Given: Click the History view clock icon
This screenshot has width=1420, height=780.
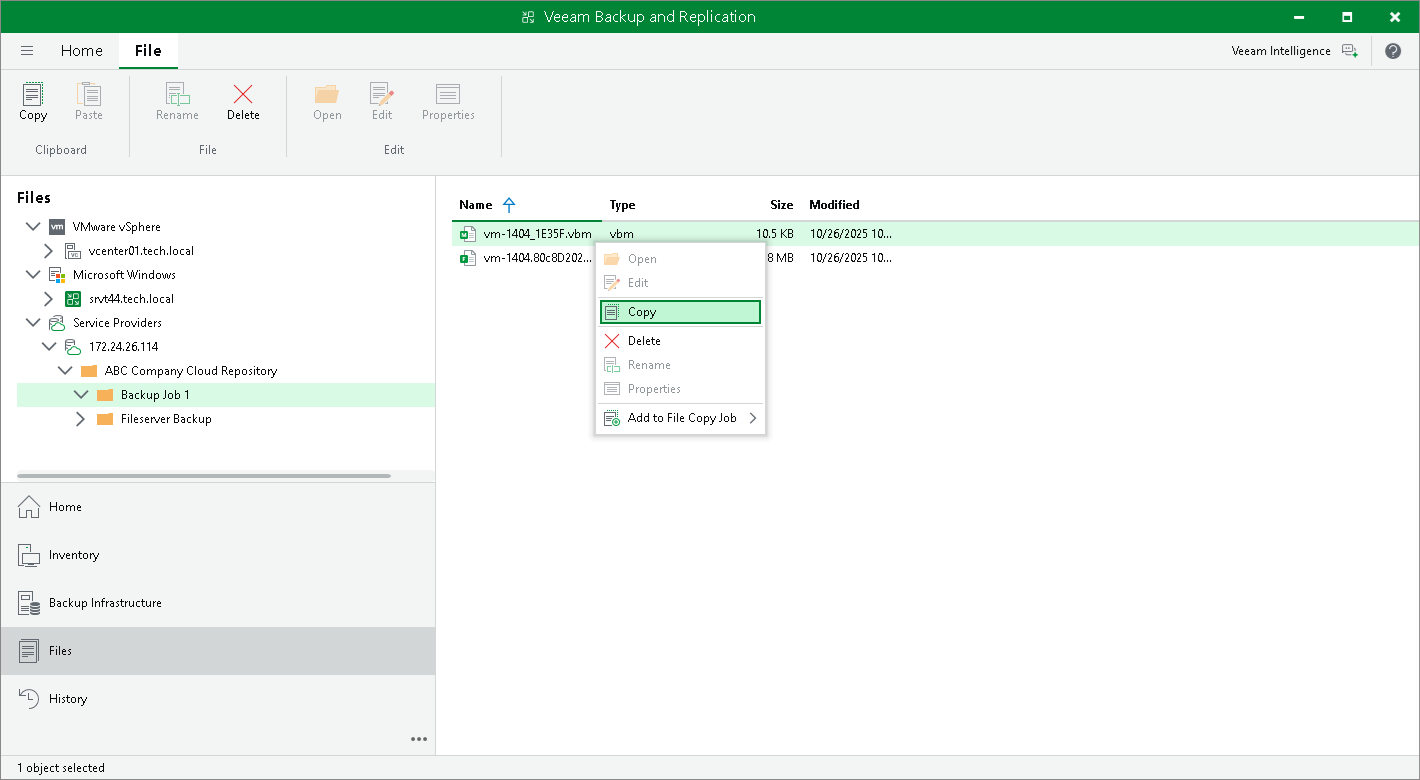Looking at the screenshot, I should point(29,699).
